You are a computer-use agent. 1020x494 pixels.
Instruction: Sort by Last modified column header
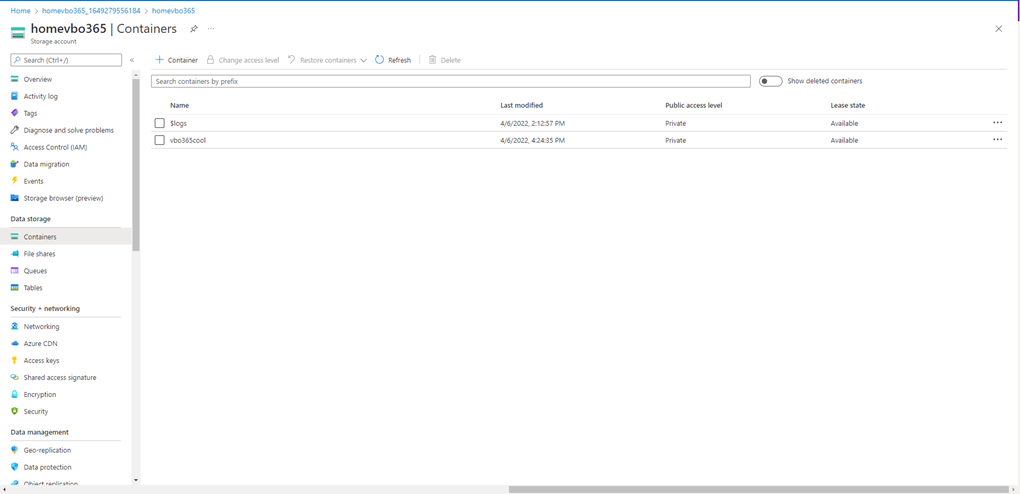(522, 105)
